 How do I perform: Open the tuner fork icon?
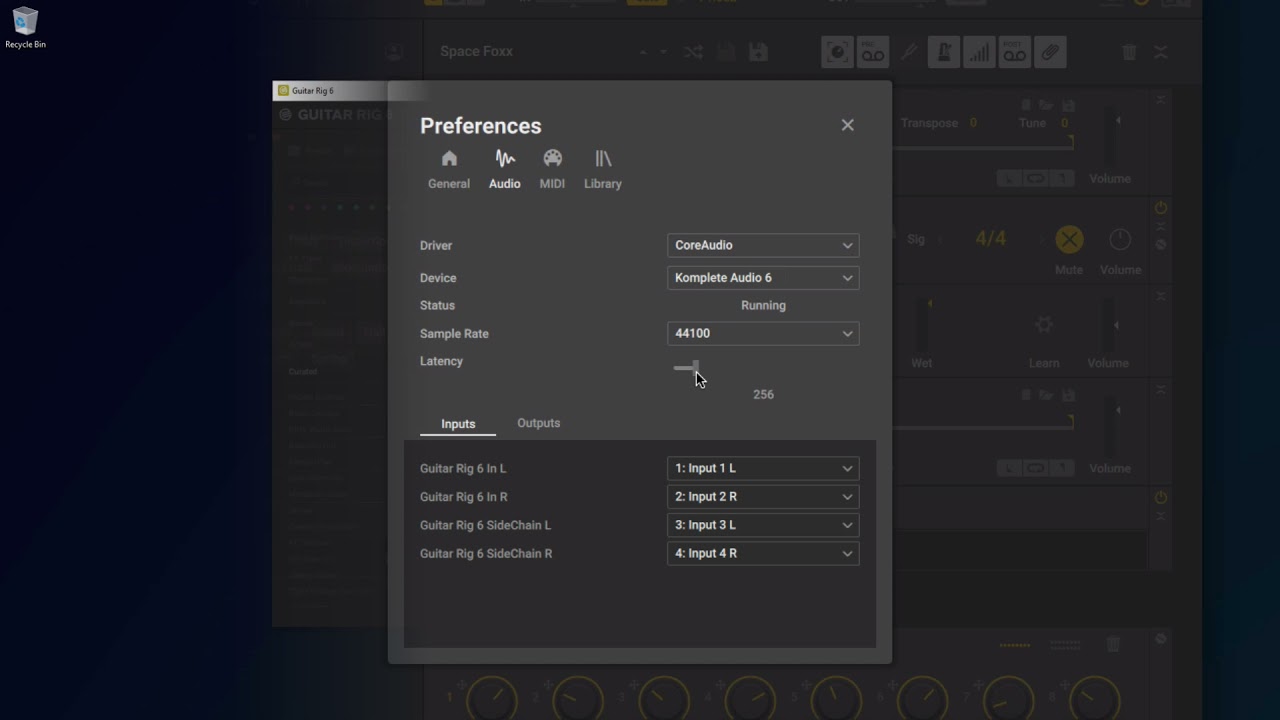[909, 52]
